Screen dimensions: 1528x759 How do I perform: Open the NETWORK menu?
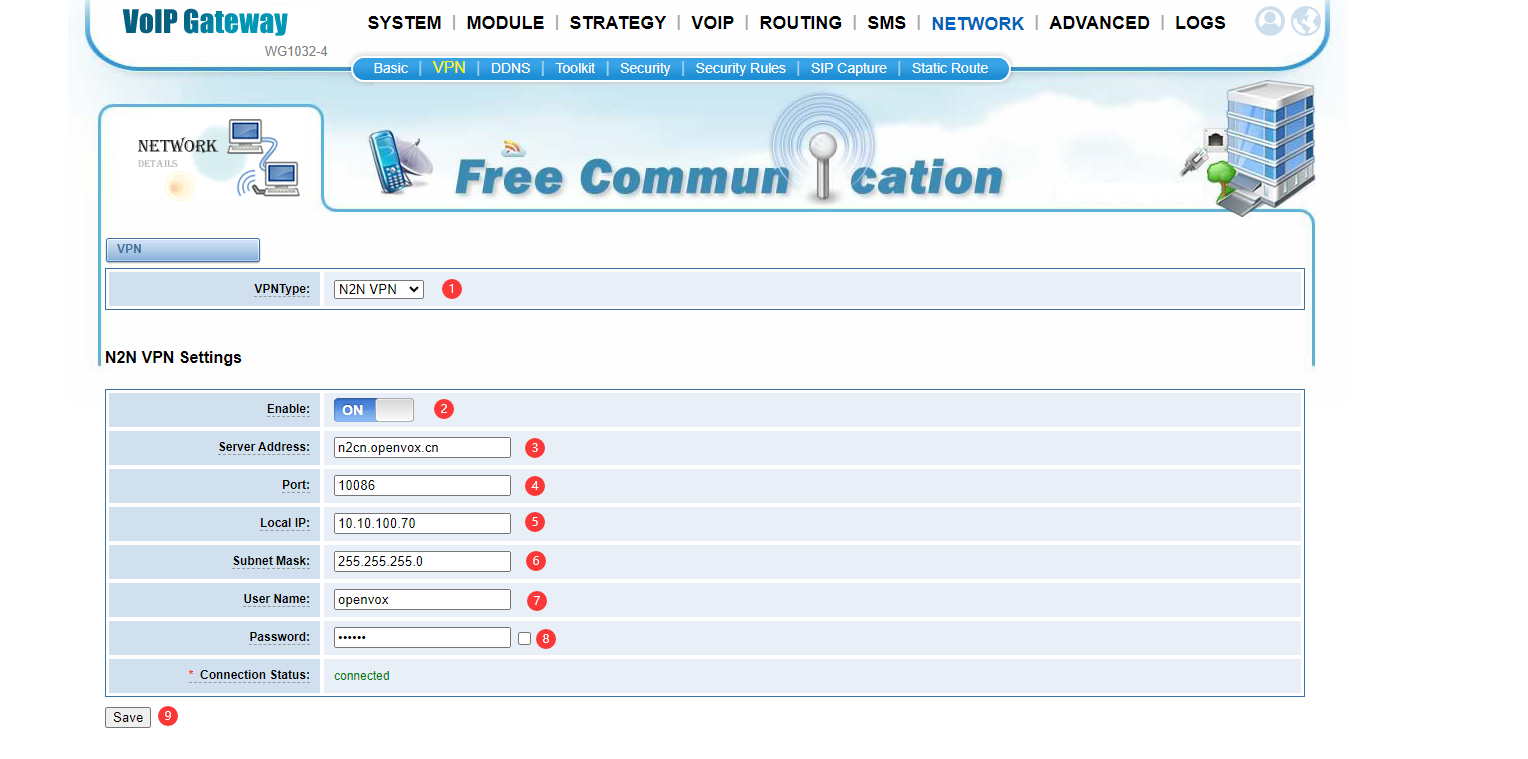click(x=978, y=23)
